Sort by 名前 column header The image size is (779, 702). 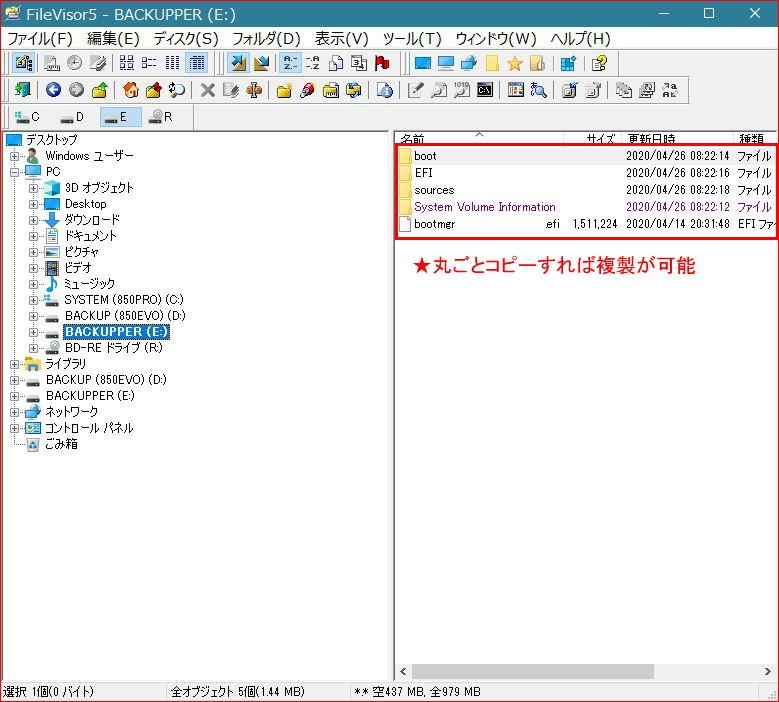480,138
